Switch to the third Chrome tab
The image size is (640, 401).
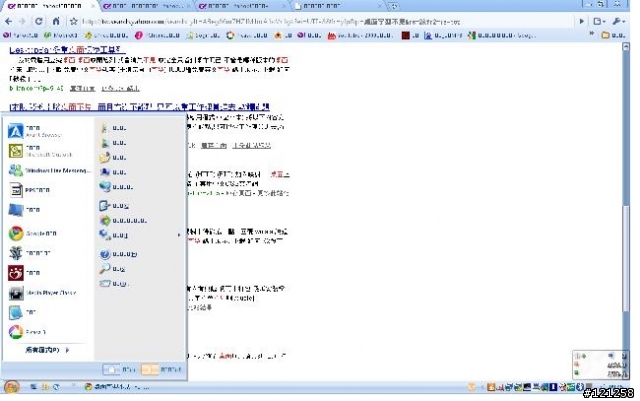coord(243,6)
